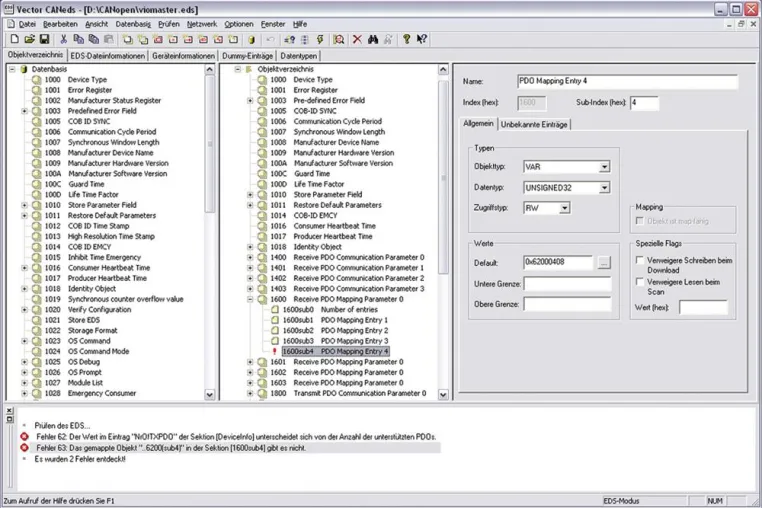762x508 pixels.
Task: Create a new file via toolbar icon
Action: (15, 39)
